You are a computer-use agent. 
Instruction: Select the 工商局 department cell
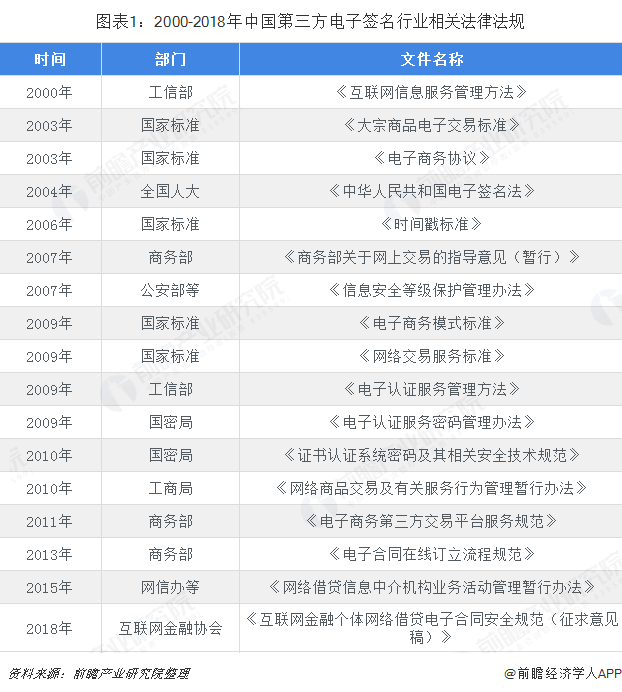click(170, 488)
